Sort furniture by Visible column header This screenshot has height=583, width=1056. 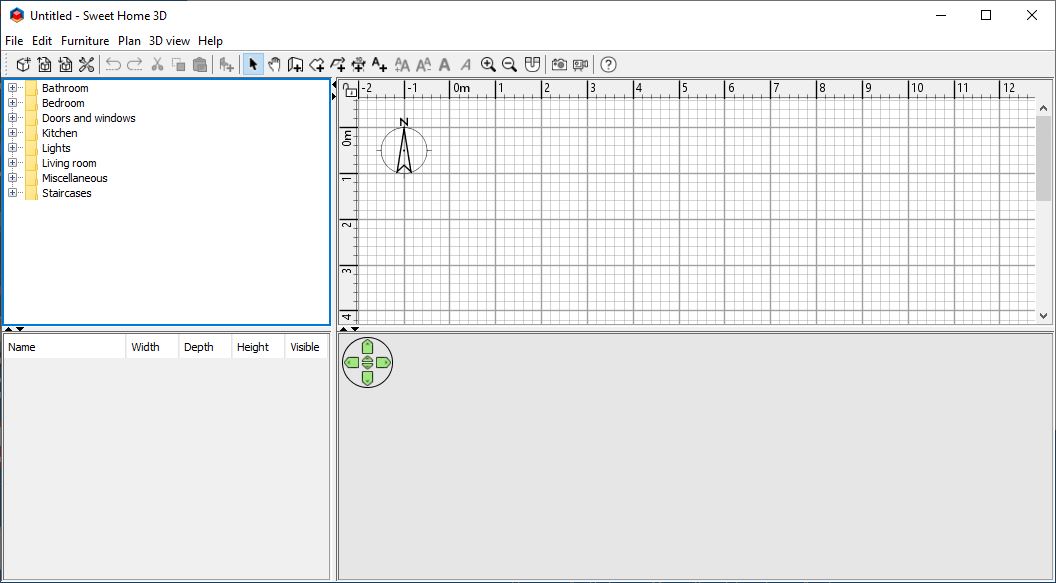tap(305, 347)
